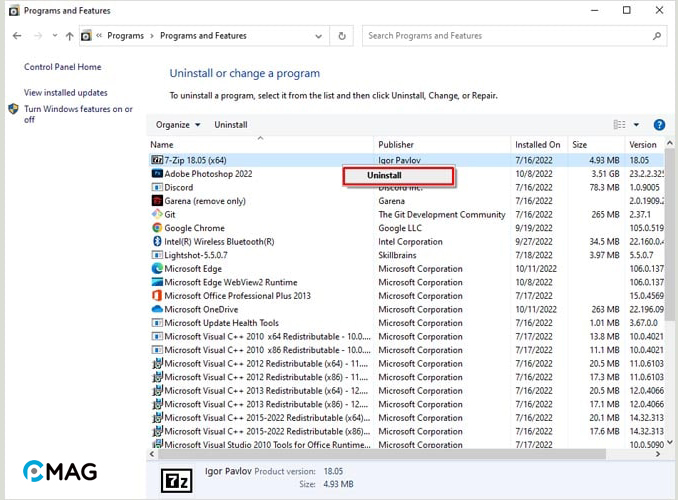The width and height of the screenshot is (678, 500).
Task: Select the Microsoft OneDrive entry
Action: 201,309
